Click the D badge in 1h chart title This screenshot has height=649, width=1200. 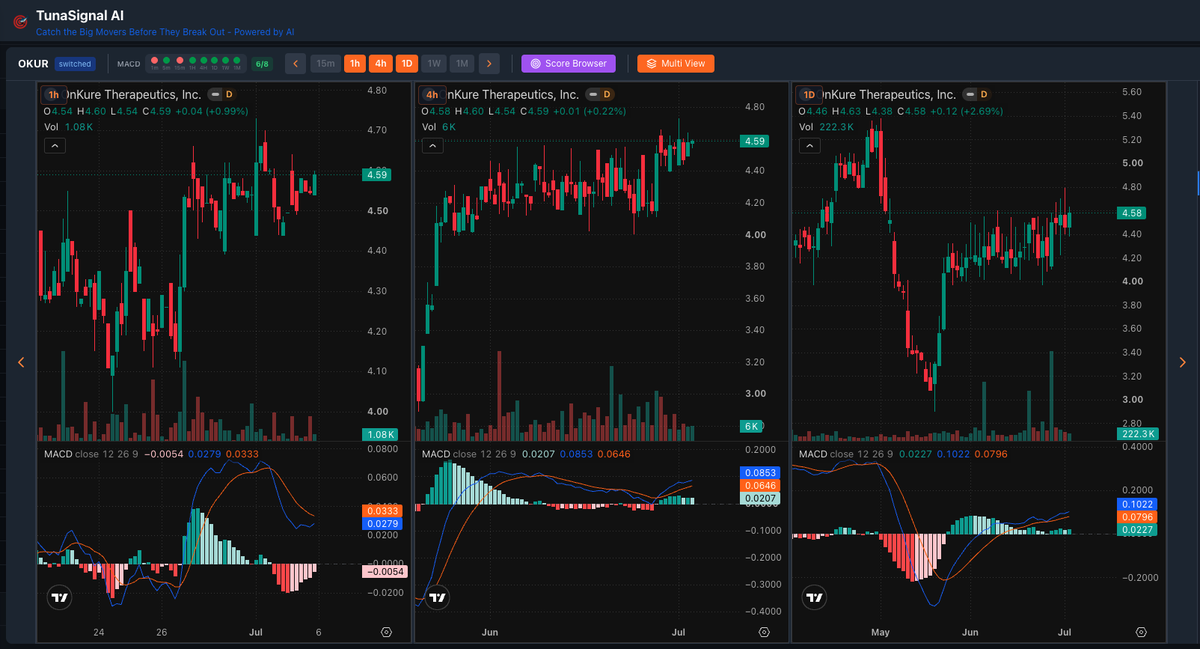tap(229, 94)
